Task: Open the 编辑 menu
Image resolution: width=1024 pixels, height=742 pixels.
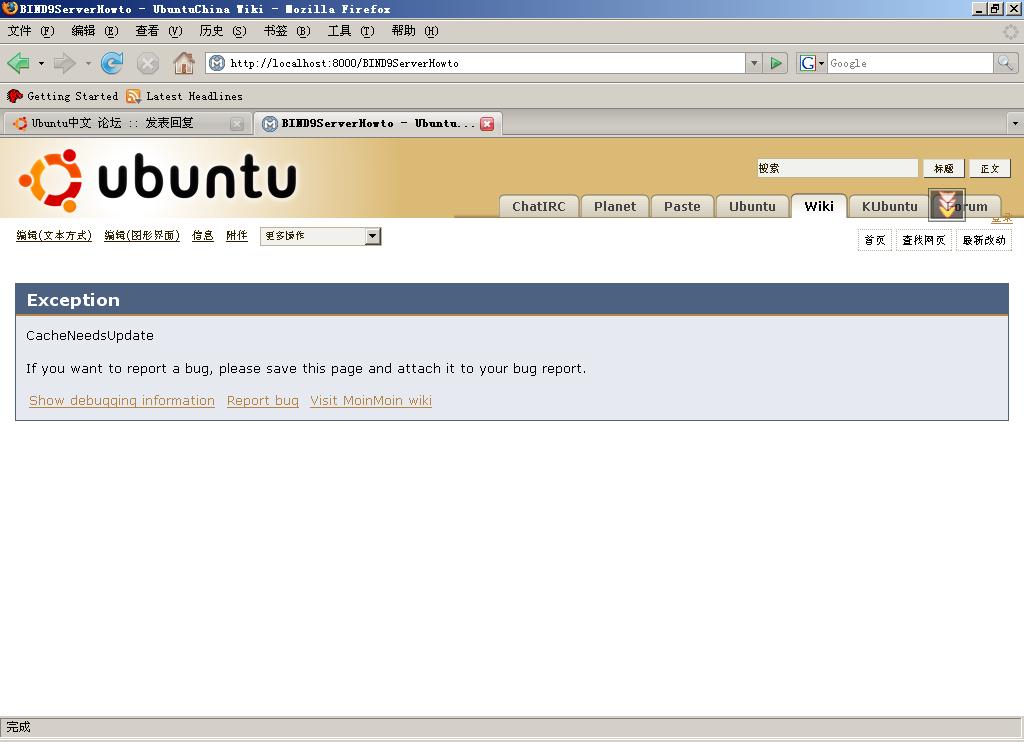Action: (x=95, y=31)
